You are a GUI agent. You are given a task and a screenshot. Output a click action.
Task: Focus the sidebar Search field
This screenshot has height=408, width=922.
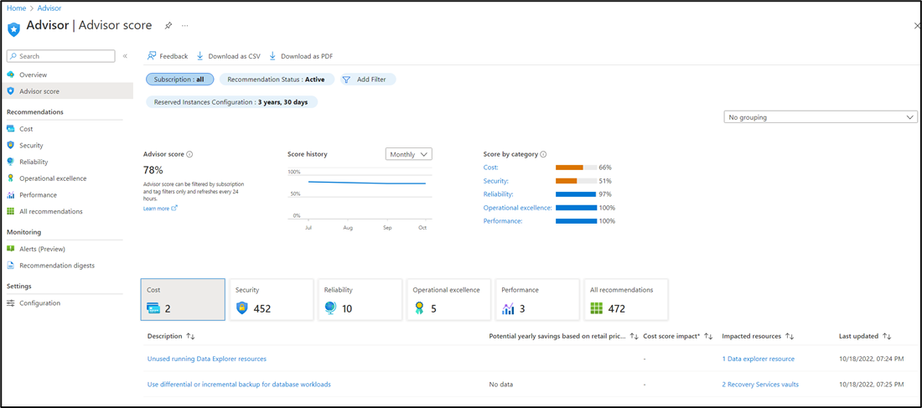tap(61, 56)
